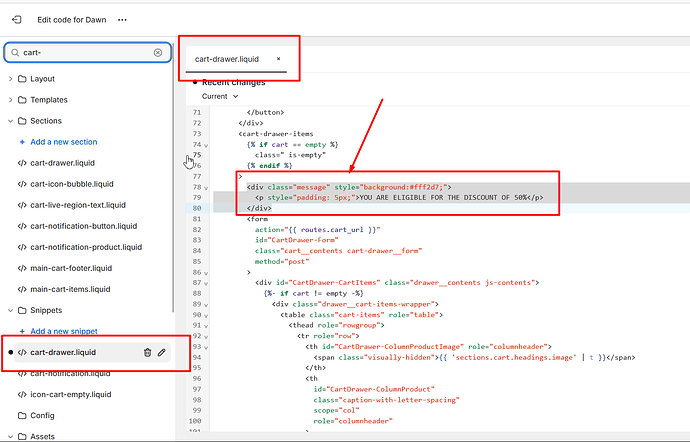Click the Sections folder icon
Screen dimensions: 690x442
[x=22, y=121]
